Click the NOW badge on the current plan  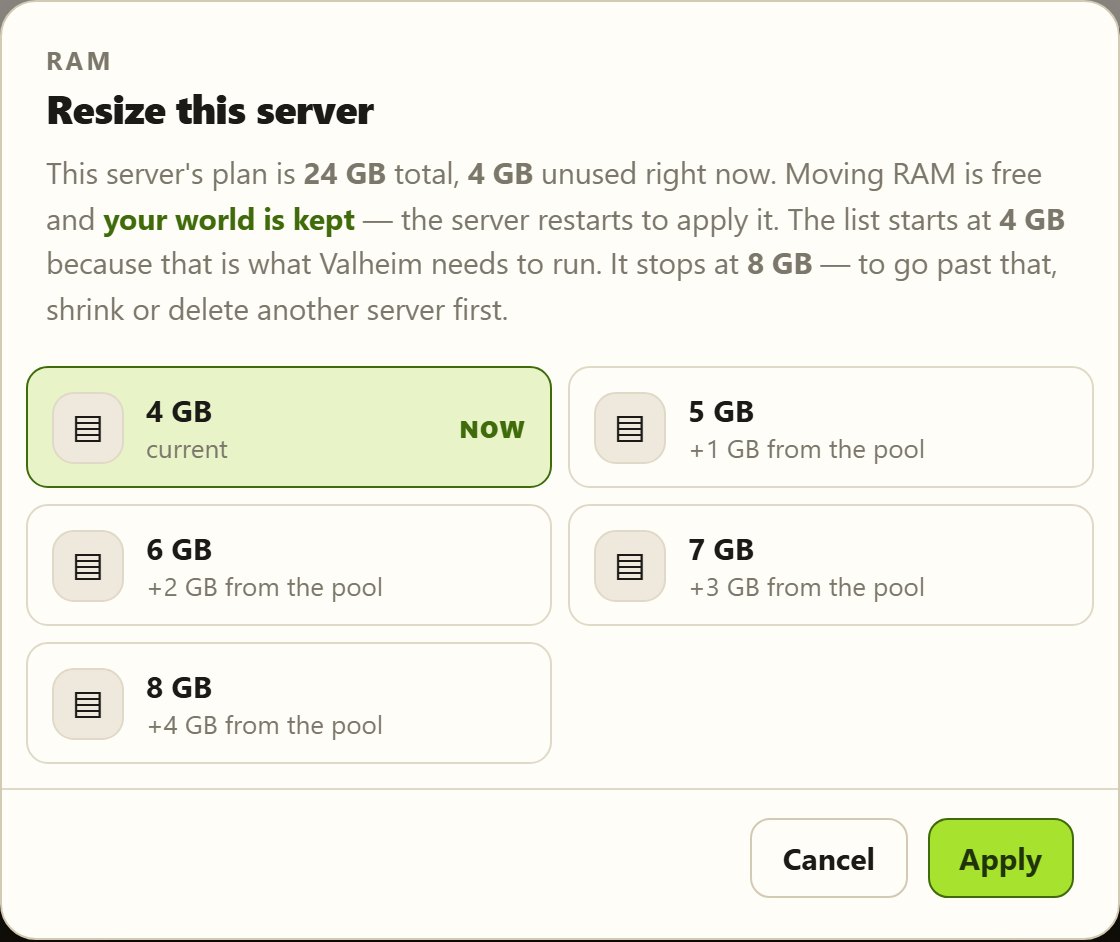click(x=492, y=429)
